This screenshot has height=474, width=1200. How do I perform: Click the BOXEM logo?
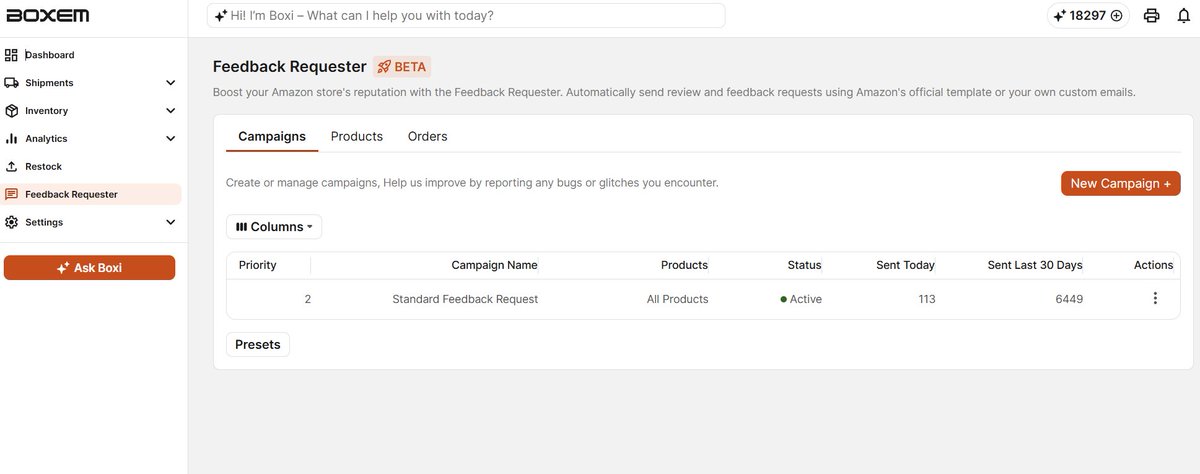(x=46, y=15)
